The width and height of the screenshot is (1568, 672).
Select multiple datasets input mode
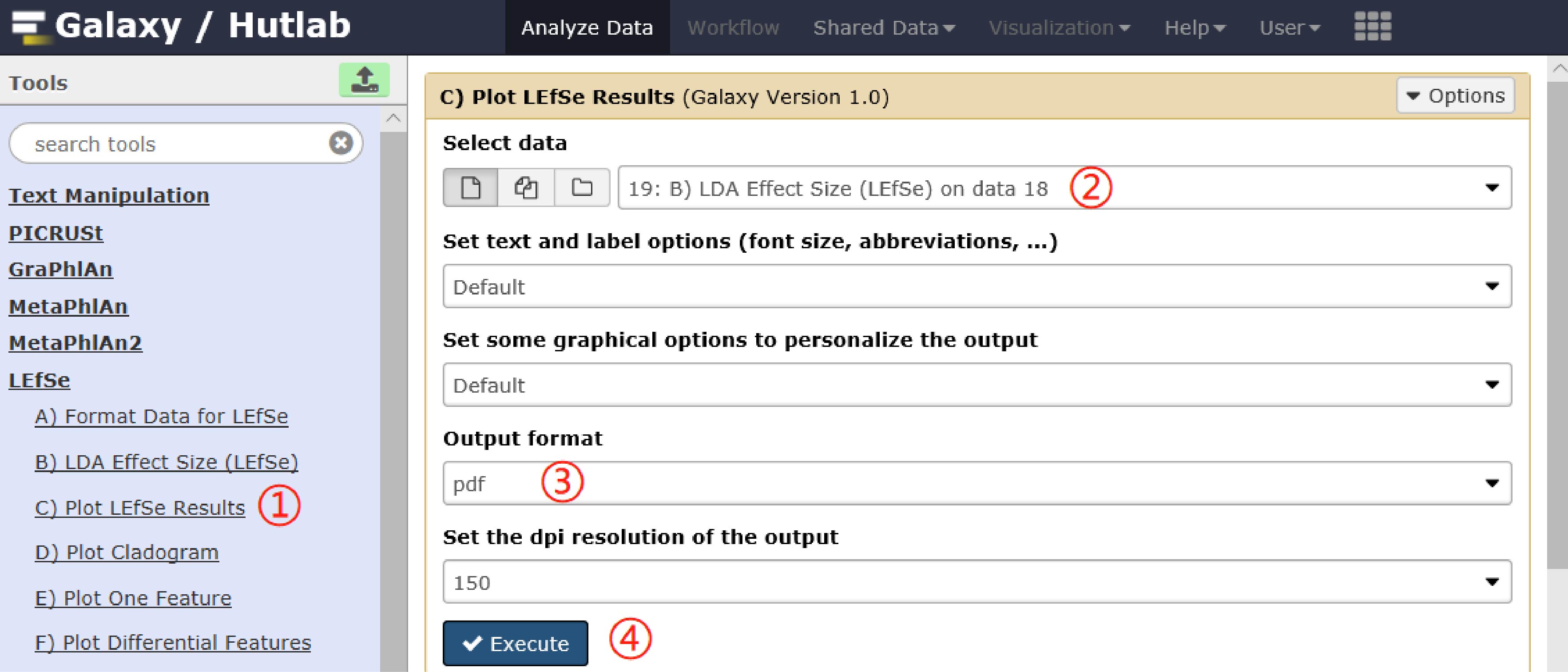pos(526,187)
